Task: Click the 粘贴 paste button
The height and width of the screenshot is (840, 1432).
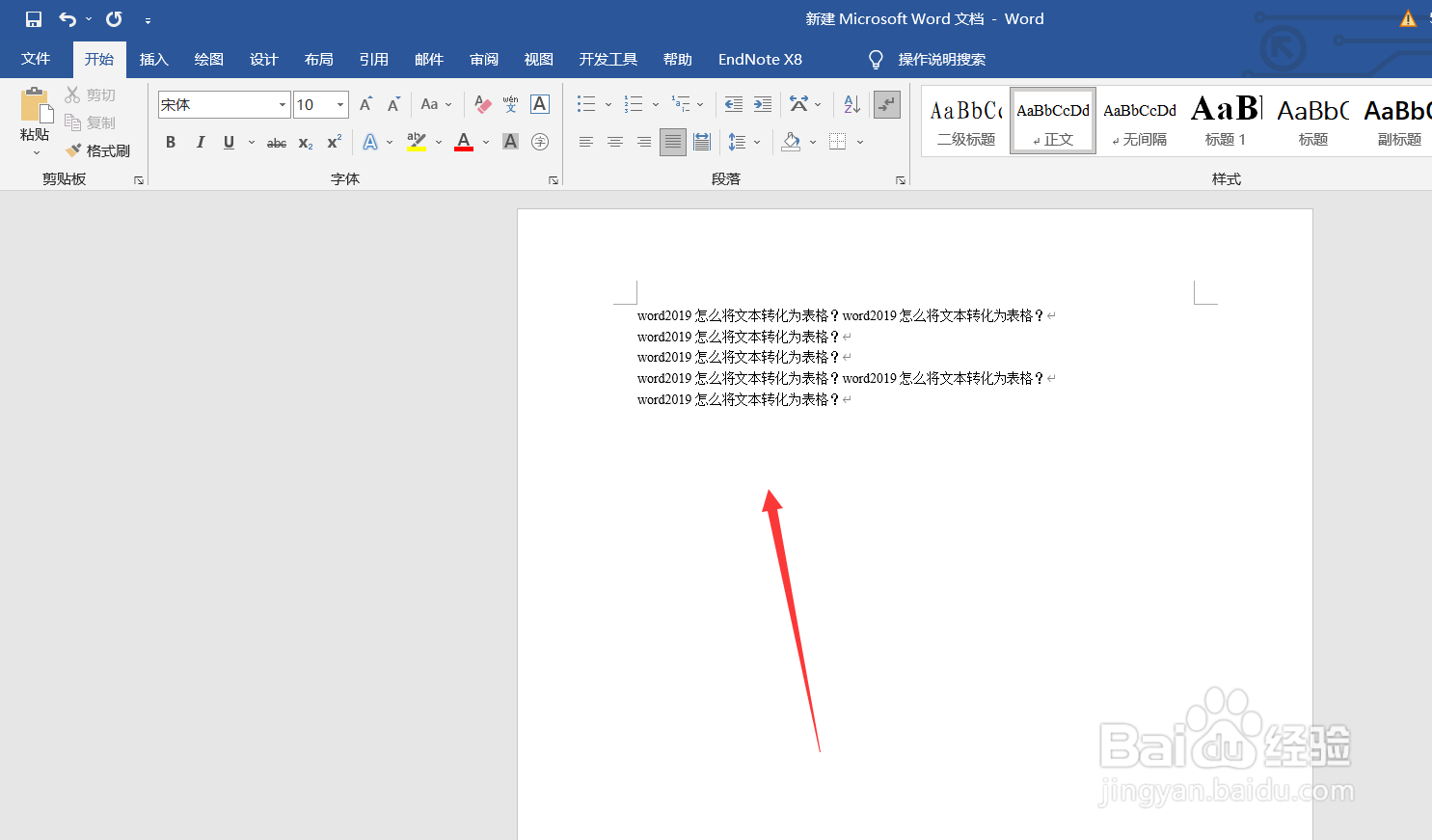Action: [x=35, y=114]
